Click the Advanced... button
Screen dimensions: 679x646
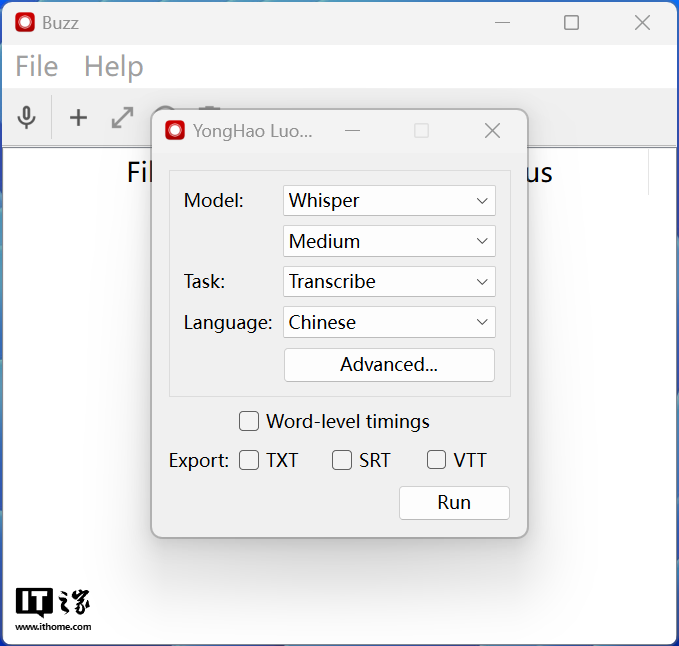click(x=389, y=365)
